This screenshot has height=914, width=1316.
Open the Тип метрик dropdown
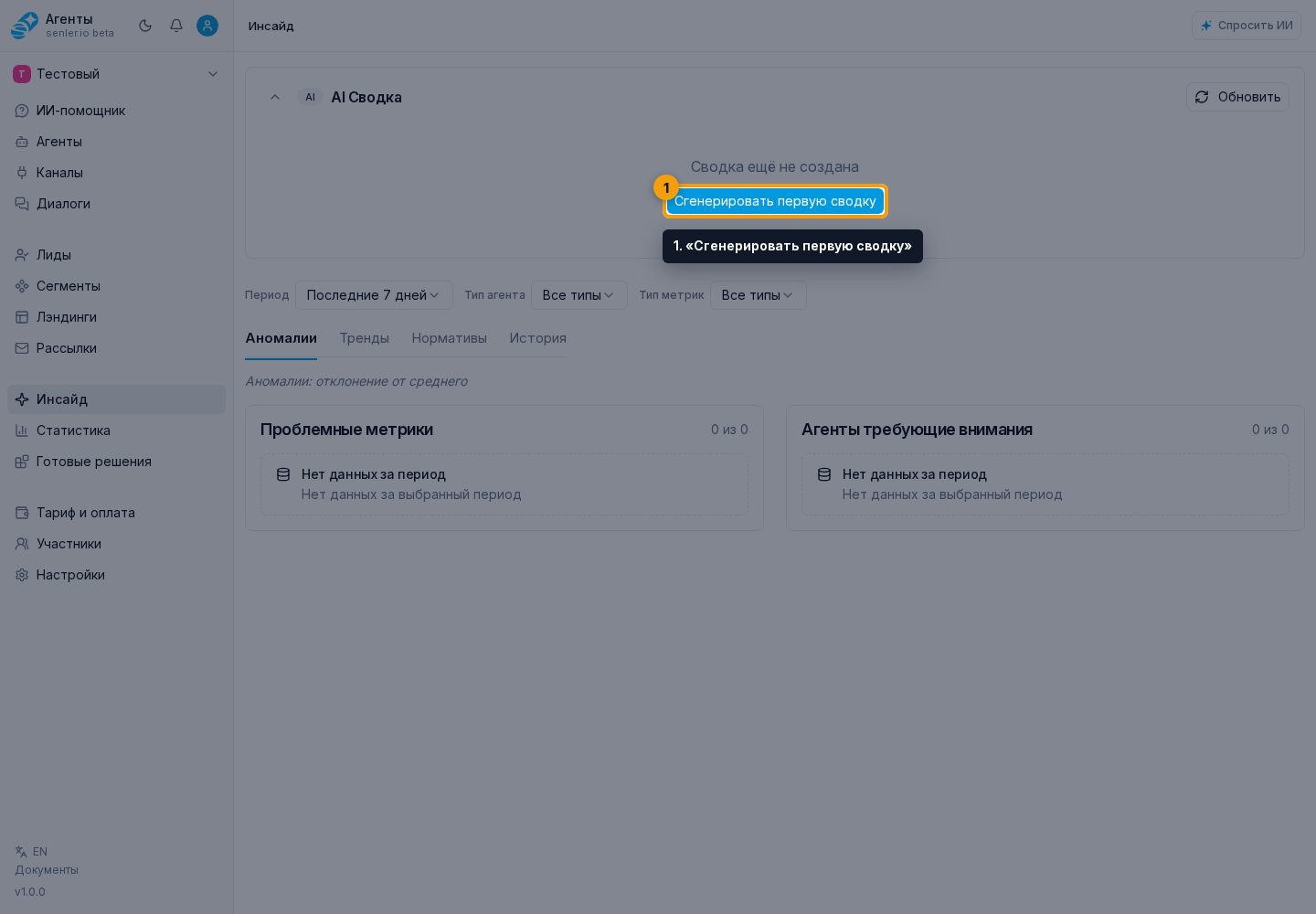coord(759,295)
